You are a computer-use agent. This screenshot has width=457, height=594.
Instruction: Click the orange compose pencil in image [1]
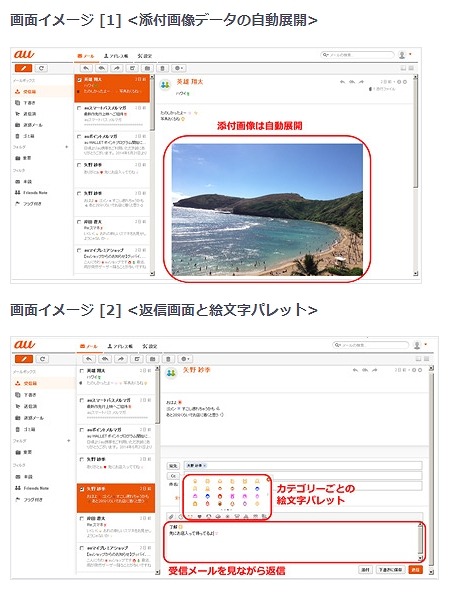click(23, 68)
